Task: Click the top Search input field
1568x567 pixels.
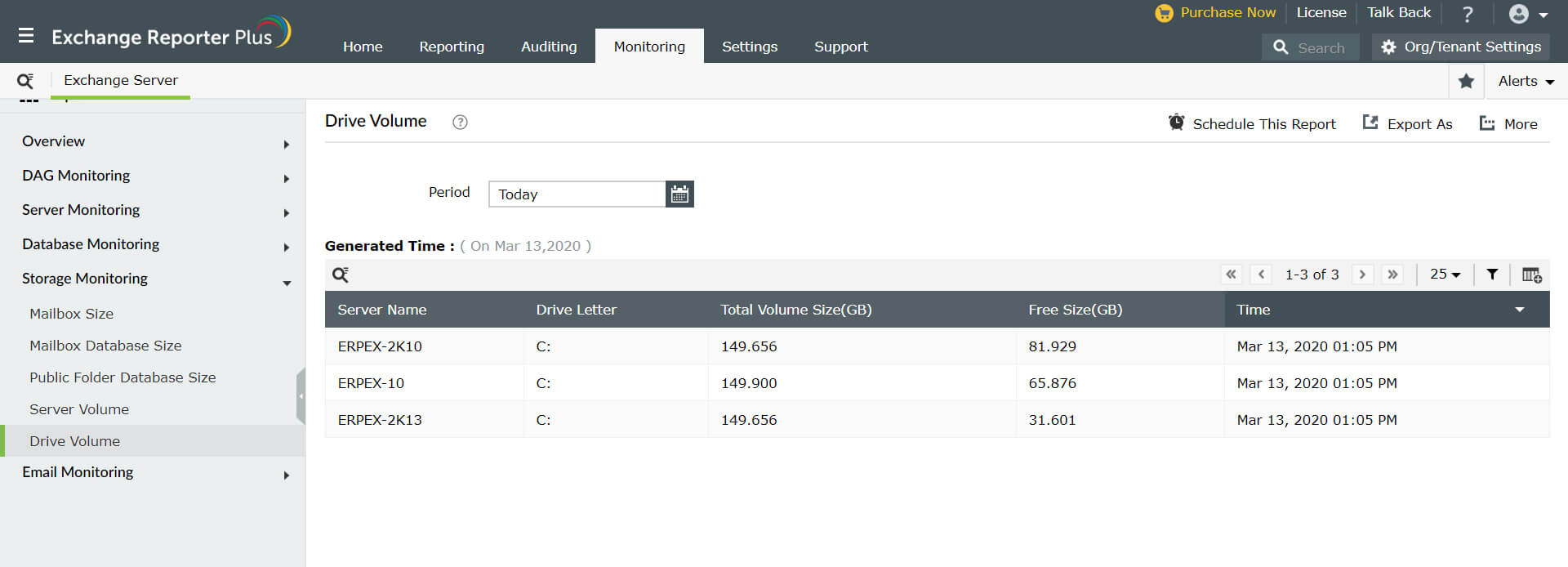Action: tap(1320, 47)
